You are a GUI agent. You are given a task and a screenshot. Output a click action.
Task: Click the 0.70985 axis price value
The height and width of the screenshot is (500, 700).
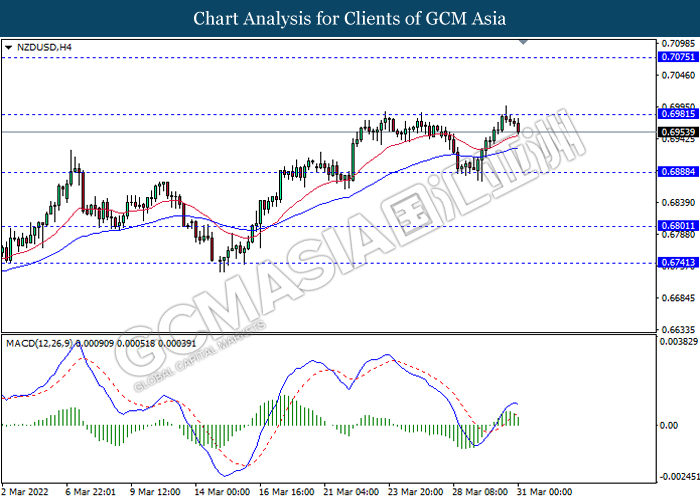click(678, 43)
